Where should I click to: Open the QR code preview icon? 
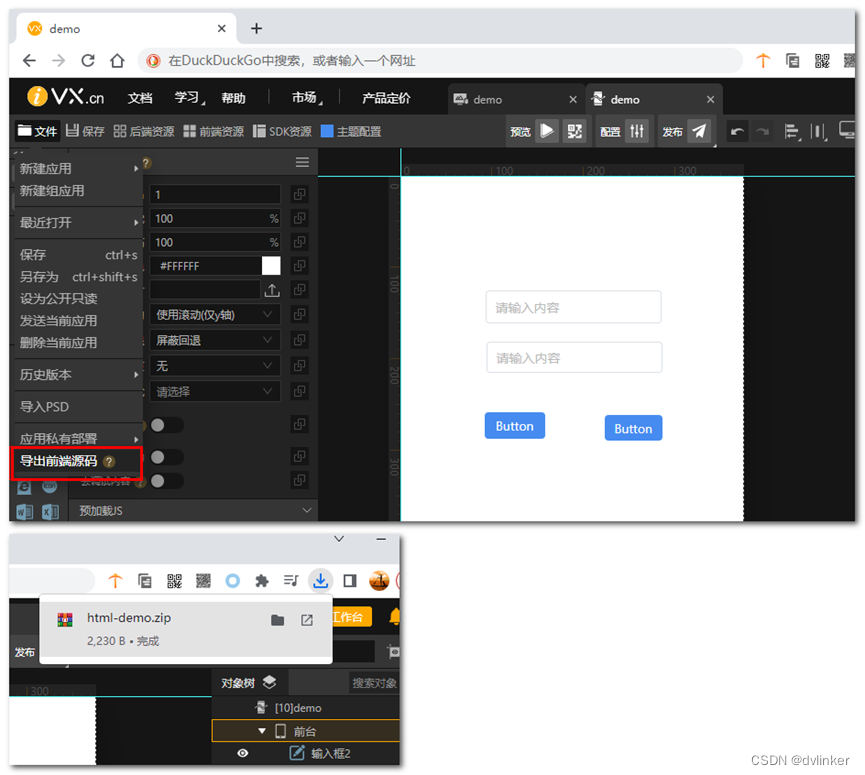click(574, 131)
